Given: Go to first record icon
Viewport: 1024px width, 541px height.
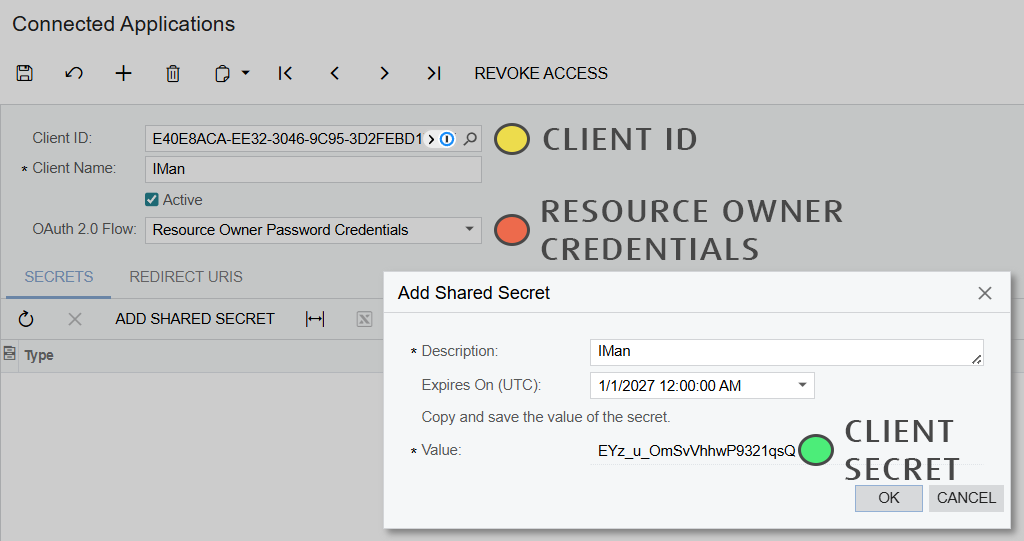Looking at the screenshot, I should (285, 73).
